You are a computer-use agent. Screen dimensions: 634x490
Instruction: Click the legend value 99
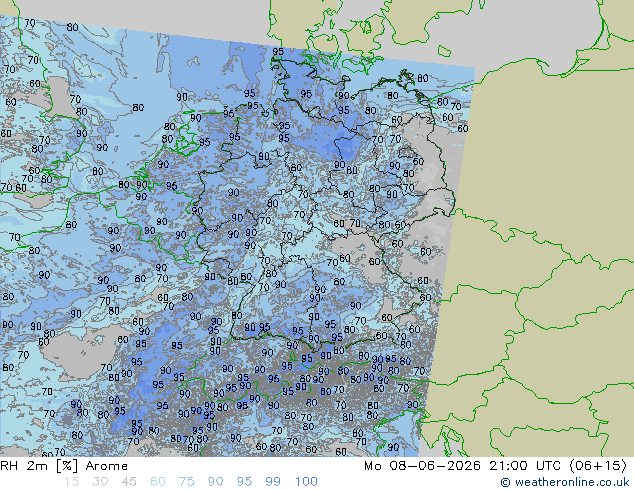click(x=273, y=482)
